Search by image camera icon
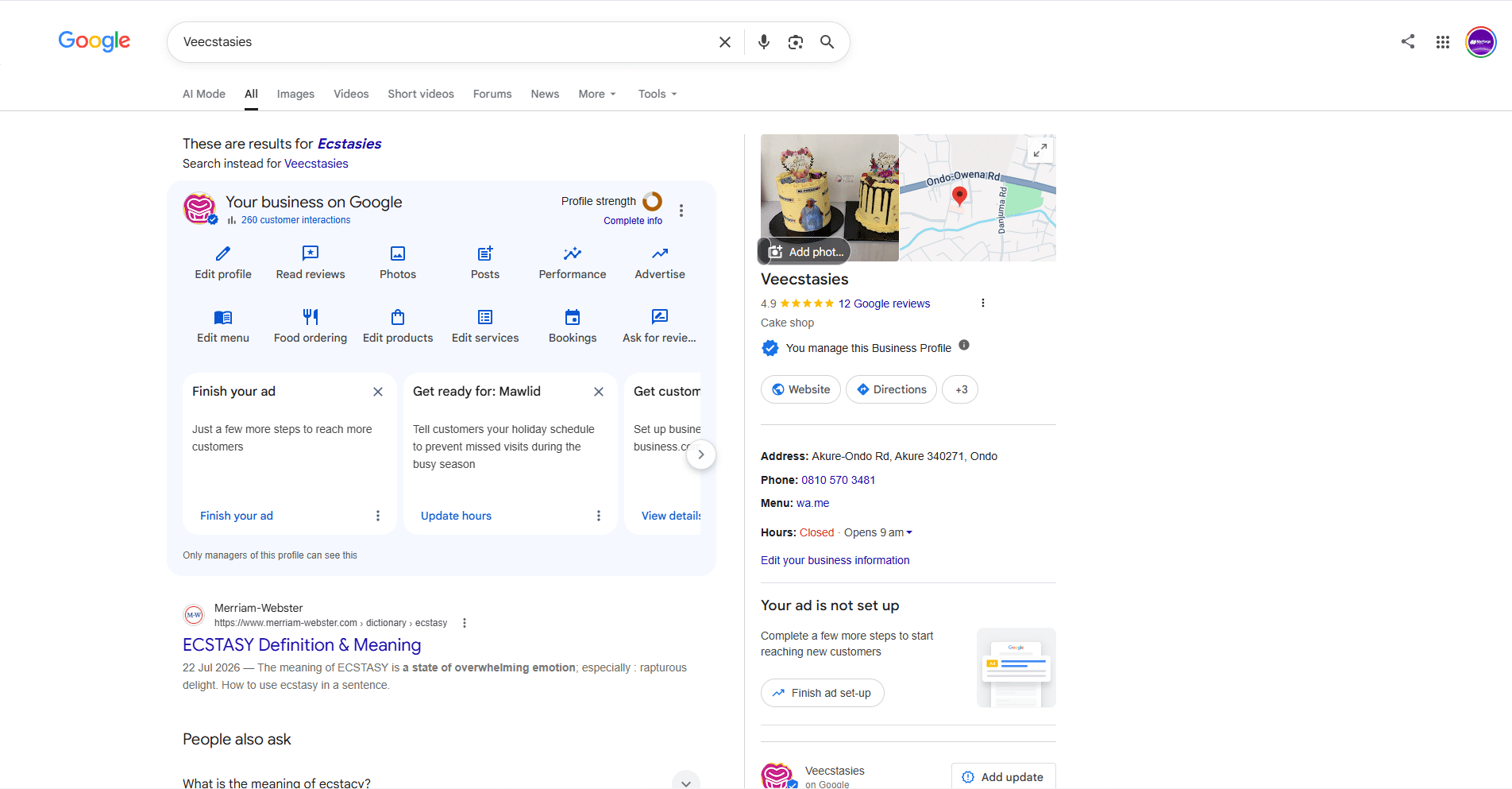The height and width of the screenshot is (789, 1512). (796, 42)
